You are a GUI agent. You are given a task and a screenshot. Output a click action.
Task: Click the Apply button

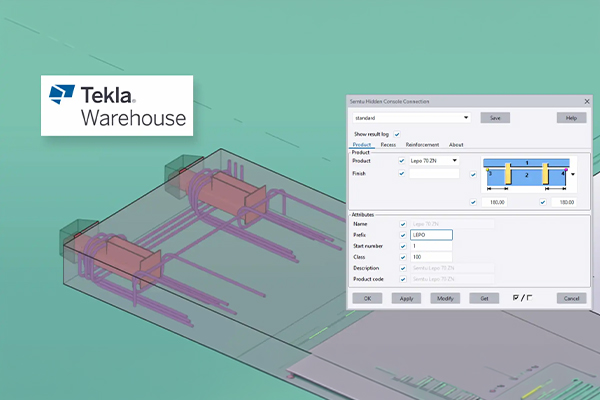click(x=405, y=298)
